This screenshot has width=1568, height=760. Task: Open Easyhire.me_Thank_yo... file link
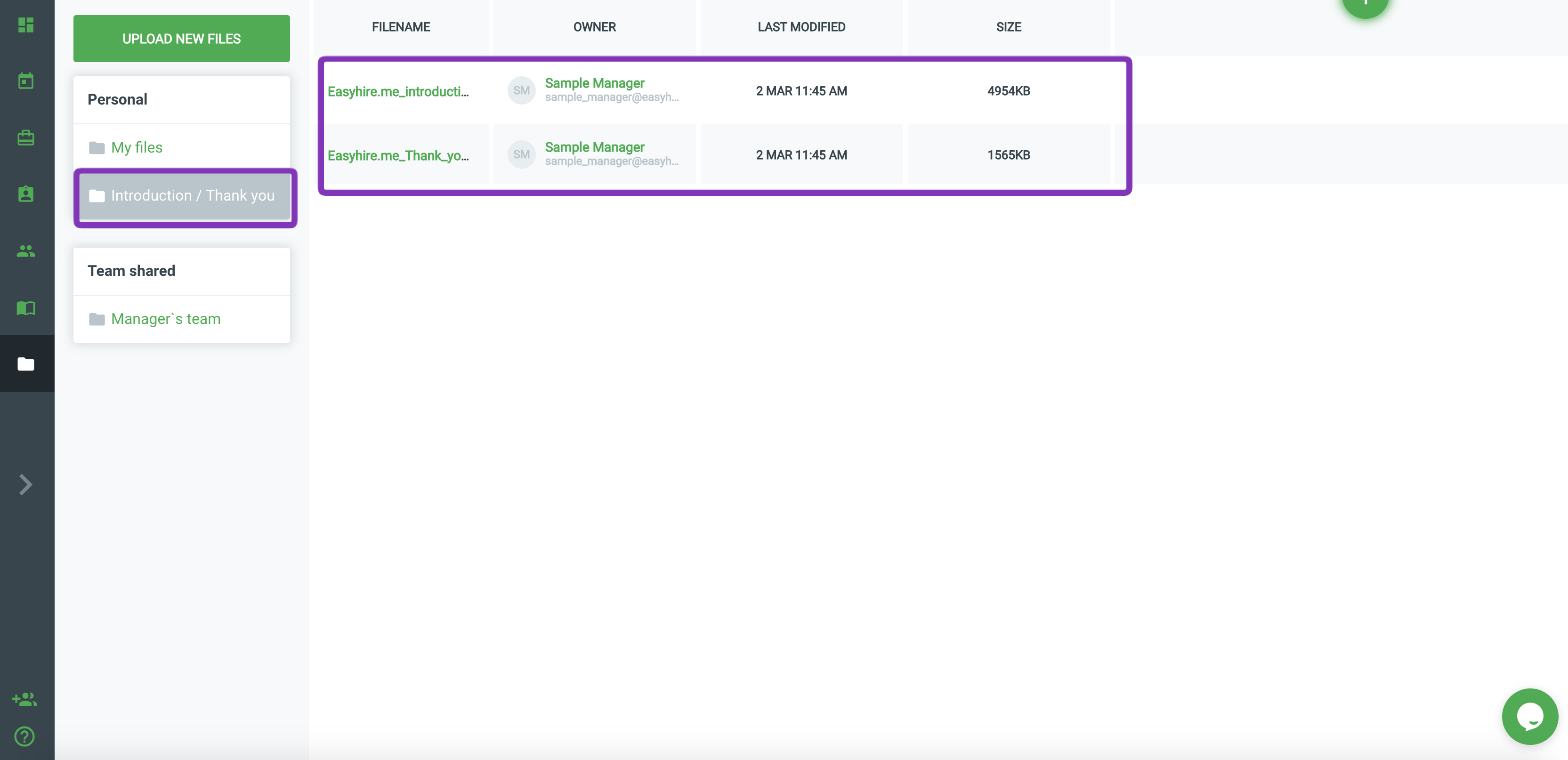pos(398,156)
